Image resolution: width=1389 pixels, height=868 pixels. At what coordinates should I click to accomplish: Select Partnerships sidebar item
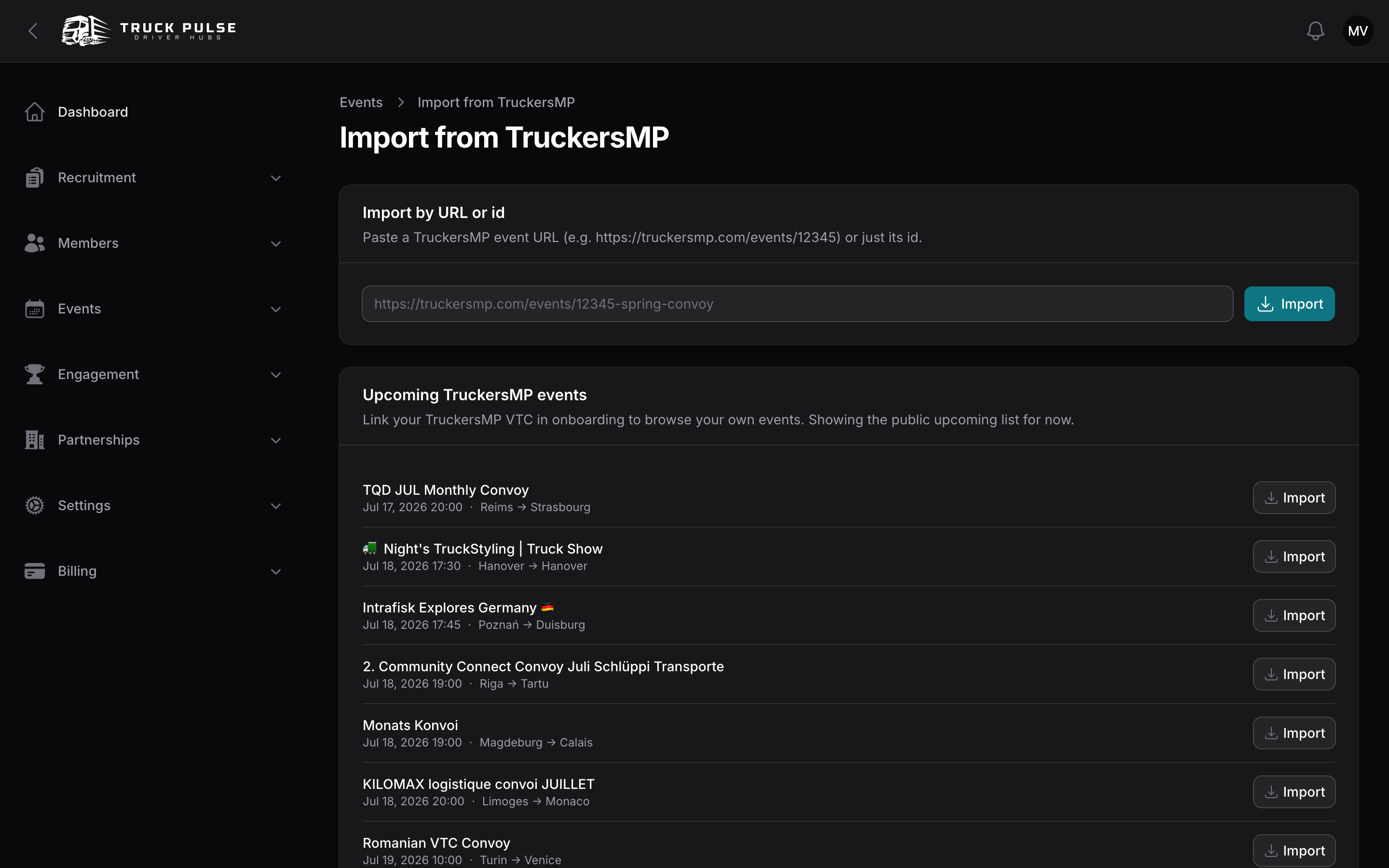pos(153,440)
